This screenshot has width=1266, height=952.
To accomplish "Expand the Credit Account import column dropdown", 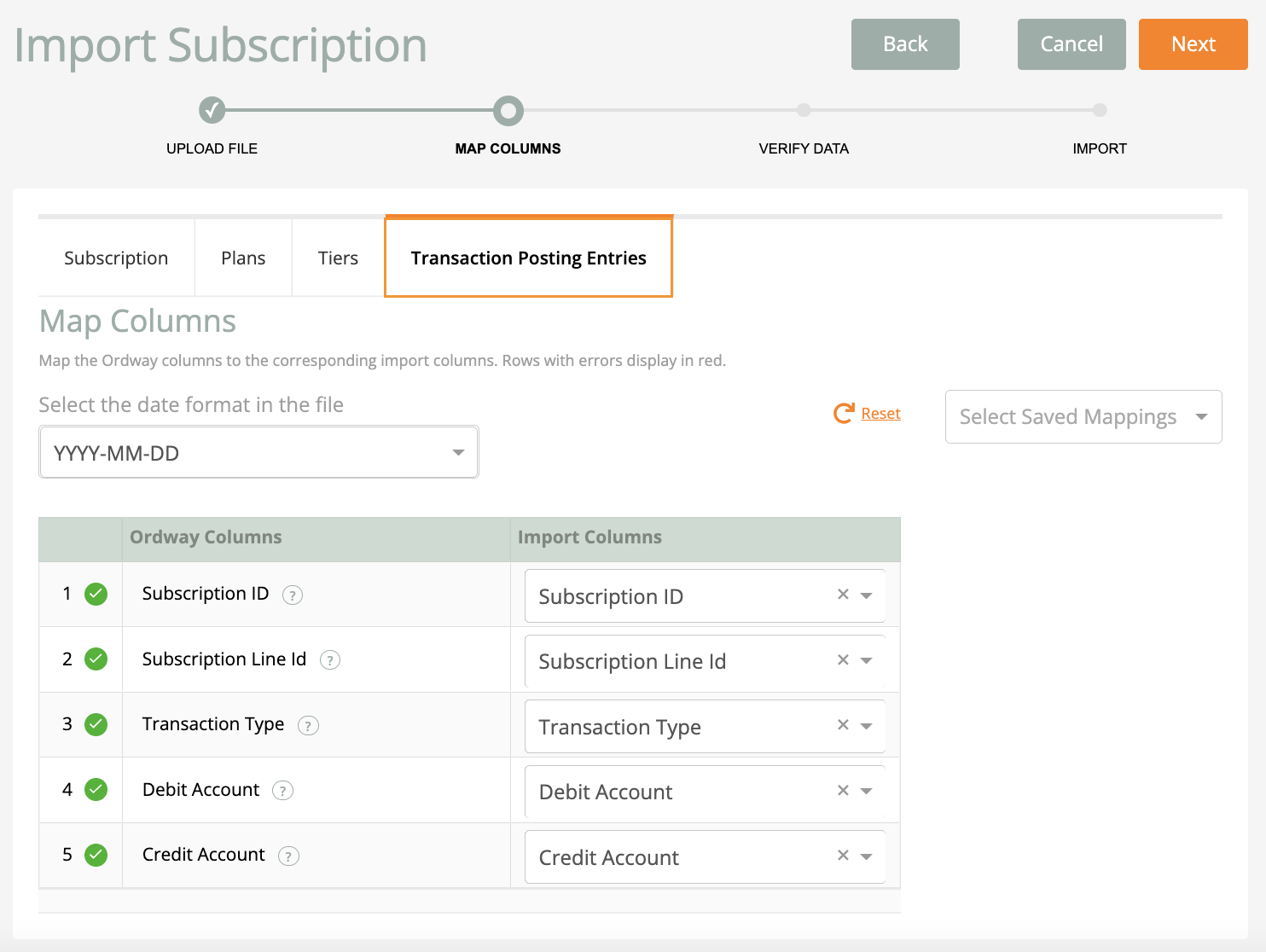I will point(867,856).
